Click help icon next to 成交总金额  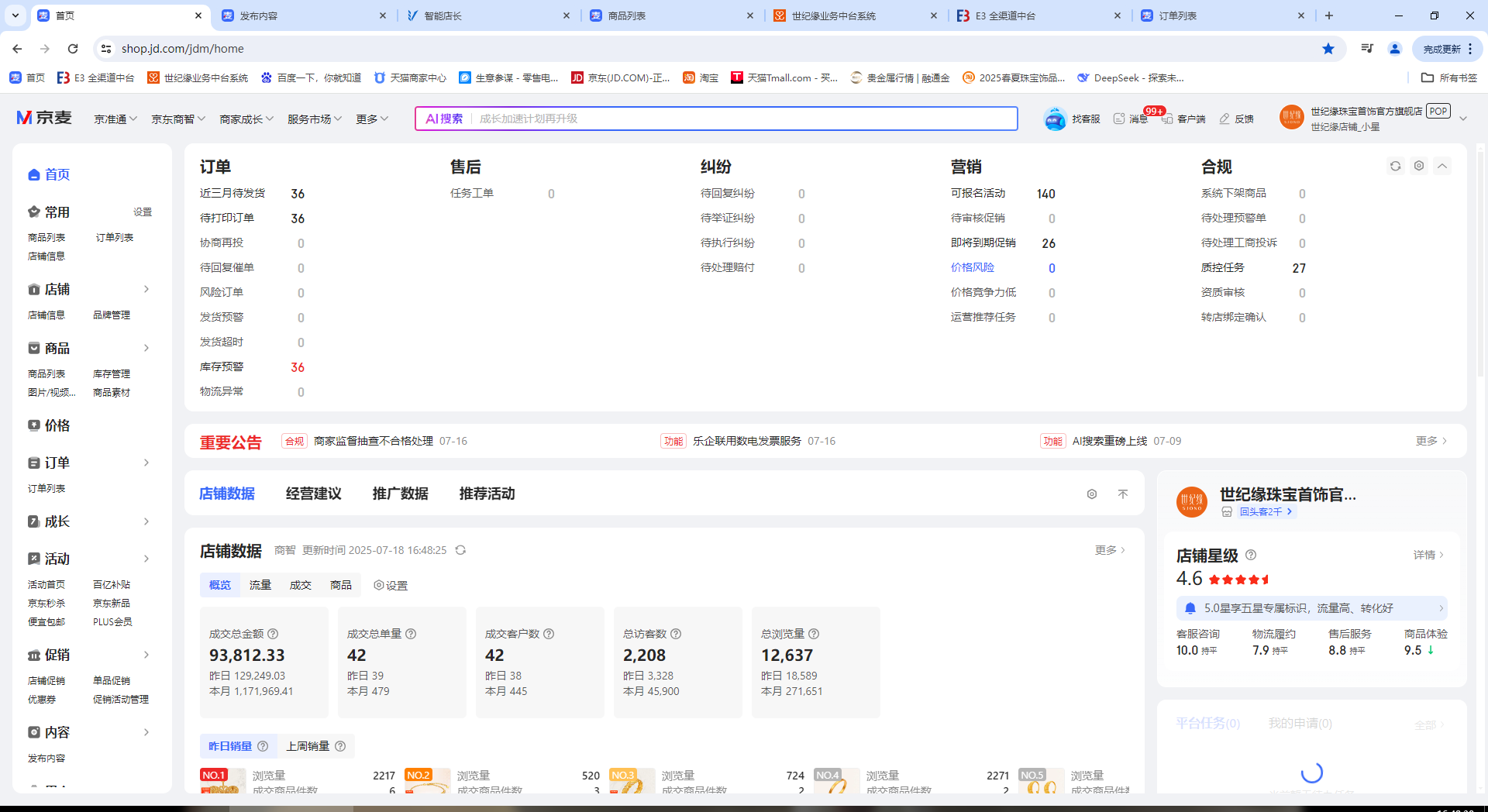click(273, 634)
